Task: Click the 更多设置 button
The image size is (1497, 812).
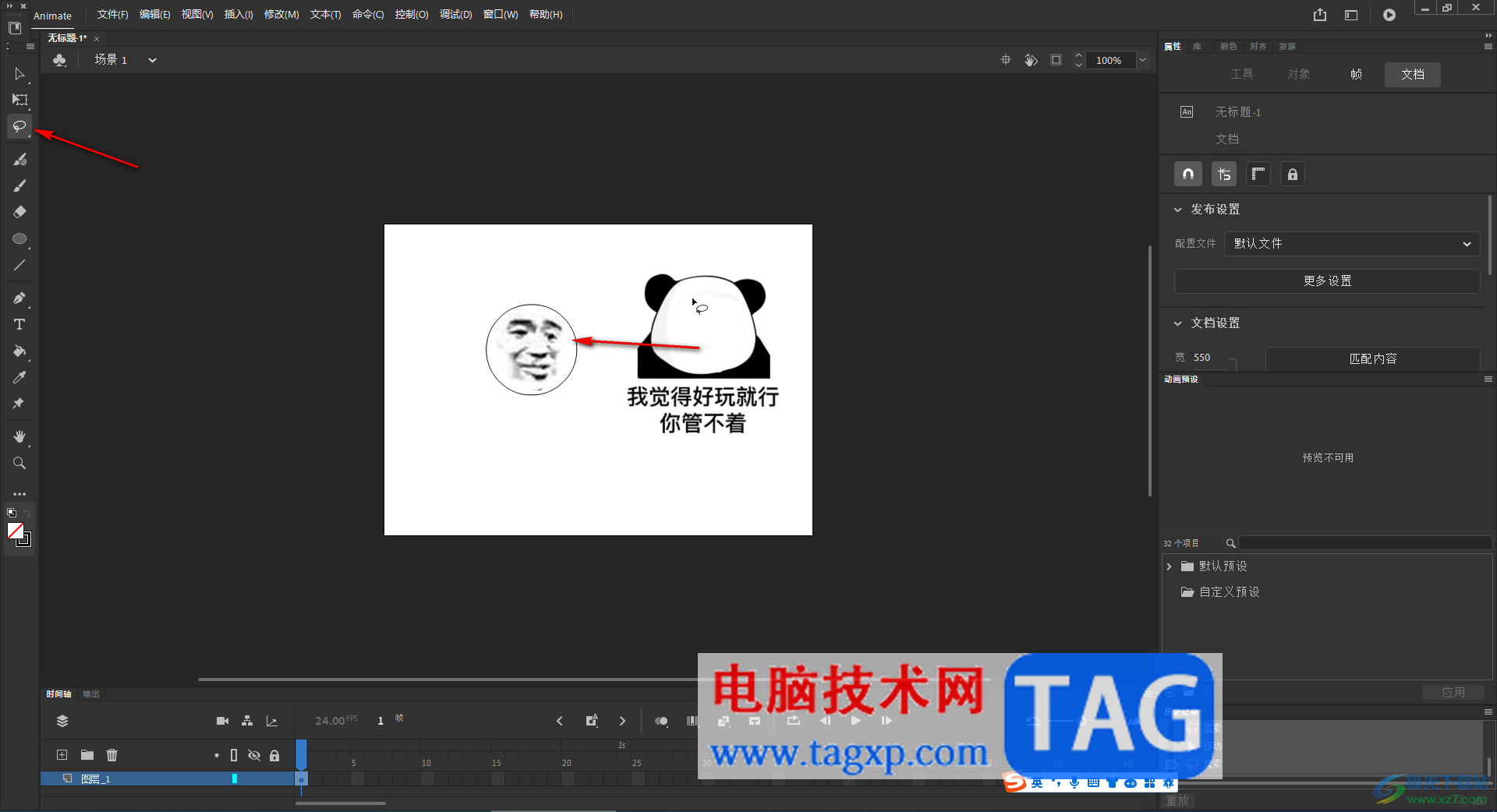Action: [1327, 281]
